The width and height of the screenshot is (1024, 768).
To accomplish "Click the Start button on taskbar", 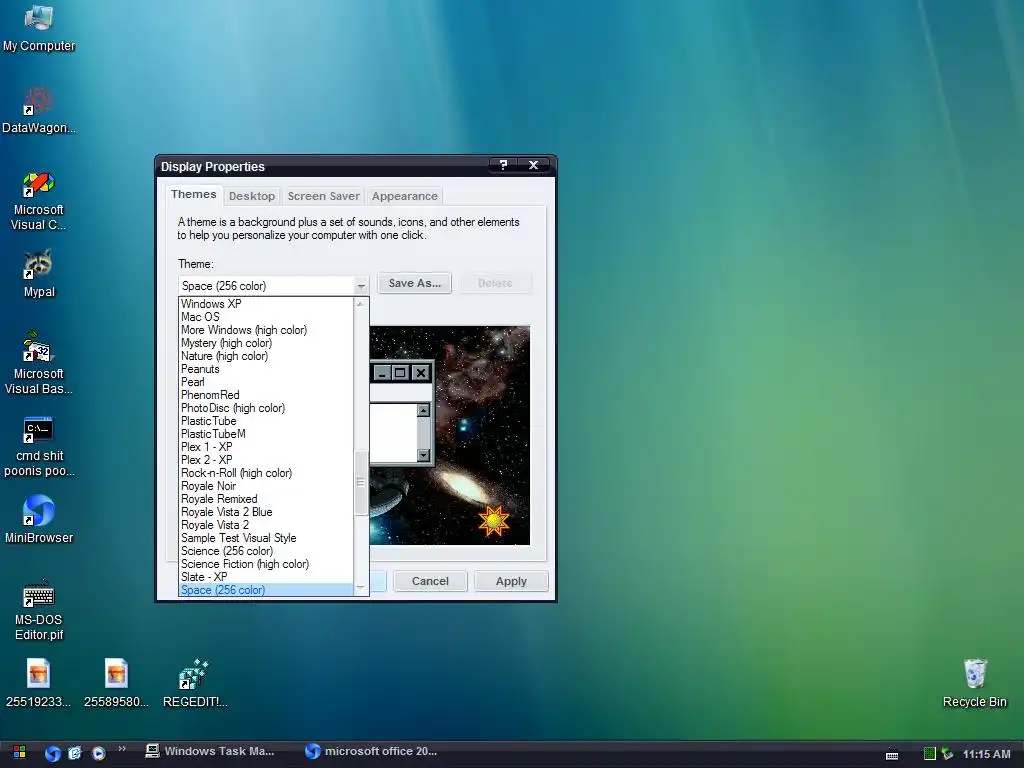I will point(19,752).
